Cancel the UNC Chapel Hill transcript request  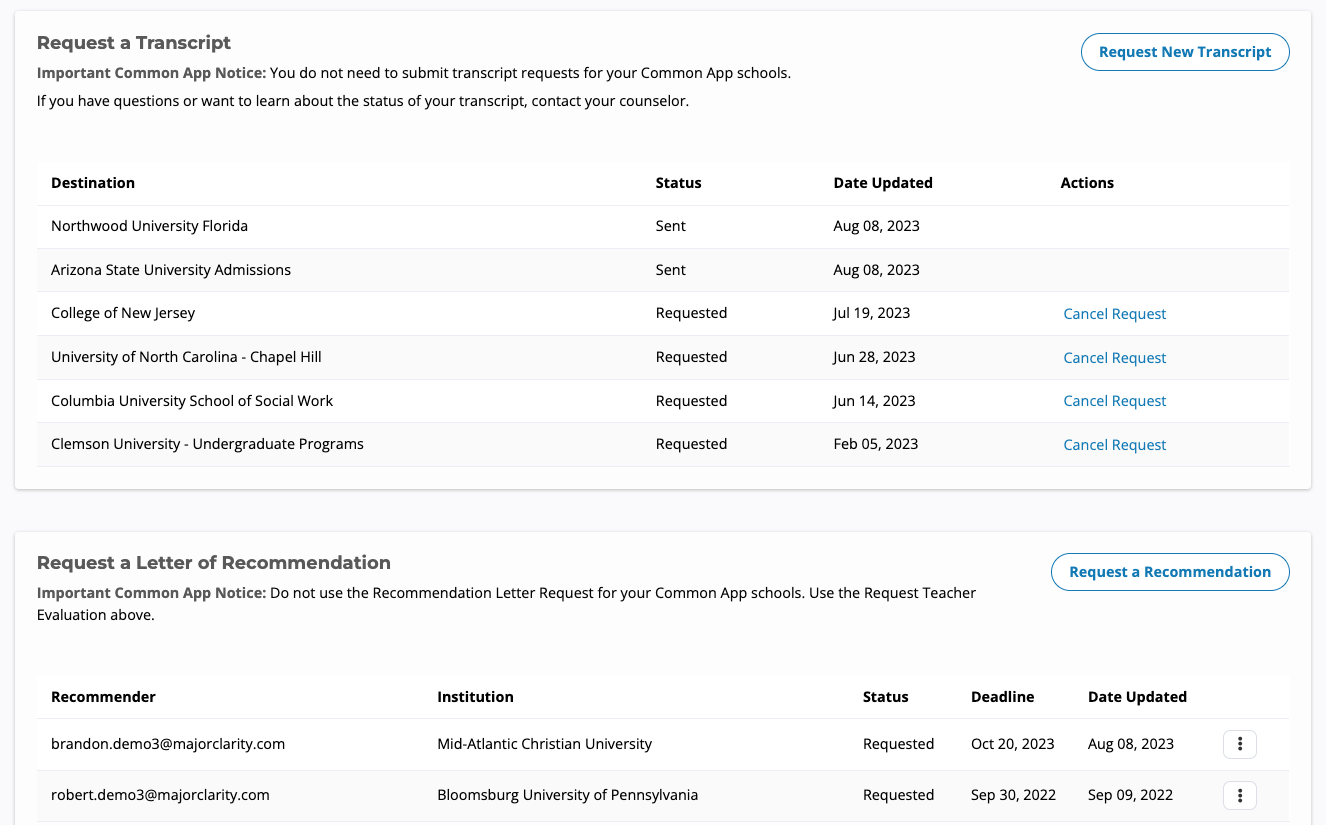click(x=1114, y=358)
